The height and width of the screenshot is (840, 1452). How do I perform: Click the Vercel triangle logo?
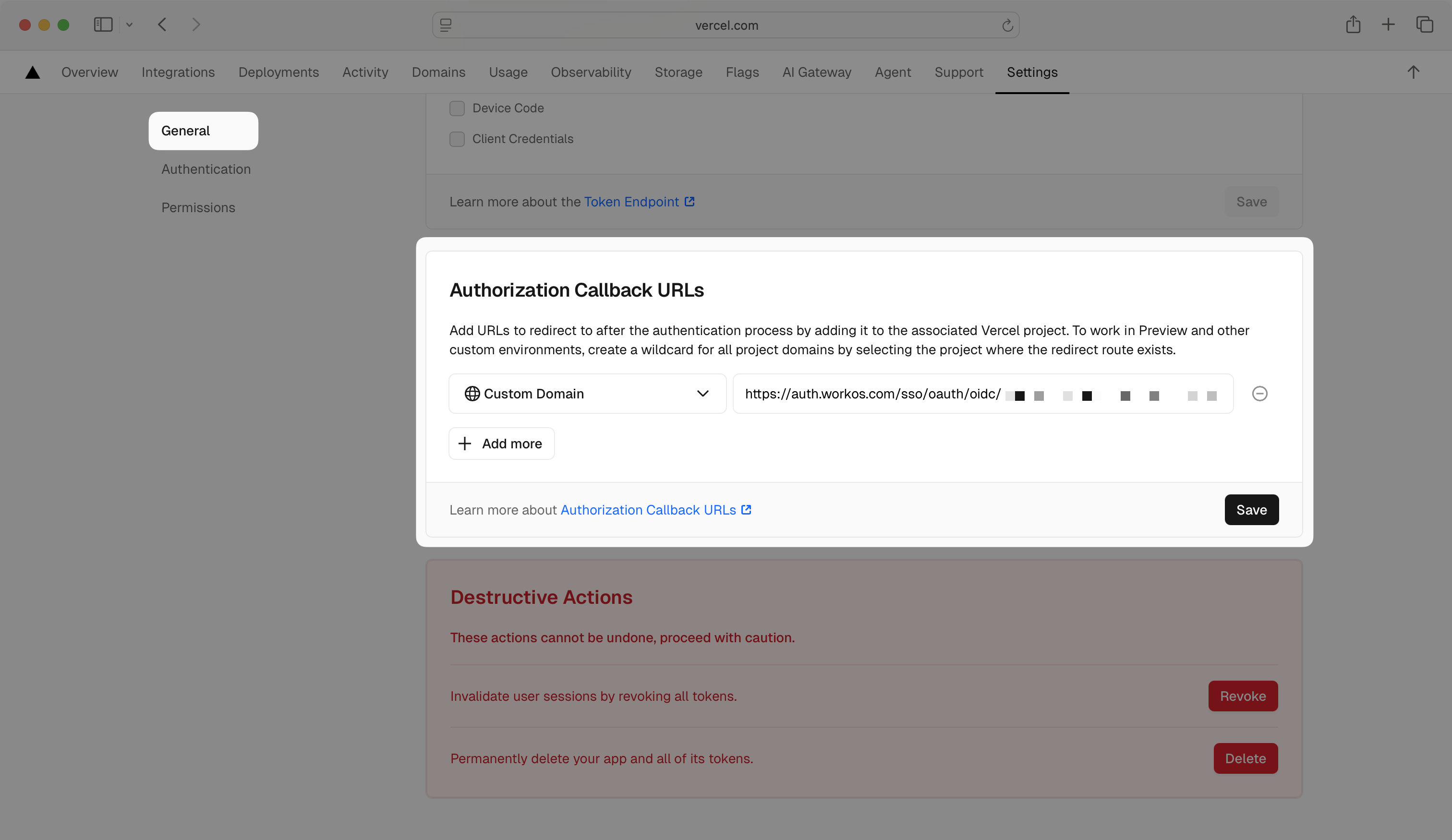click(x=33, y=72)
